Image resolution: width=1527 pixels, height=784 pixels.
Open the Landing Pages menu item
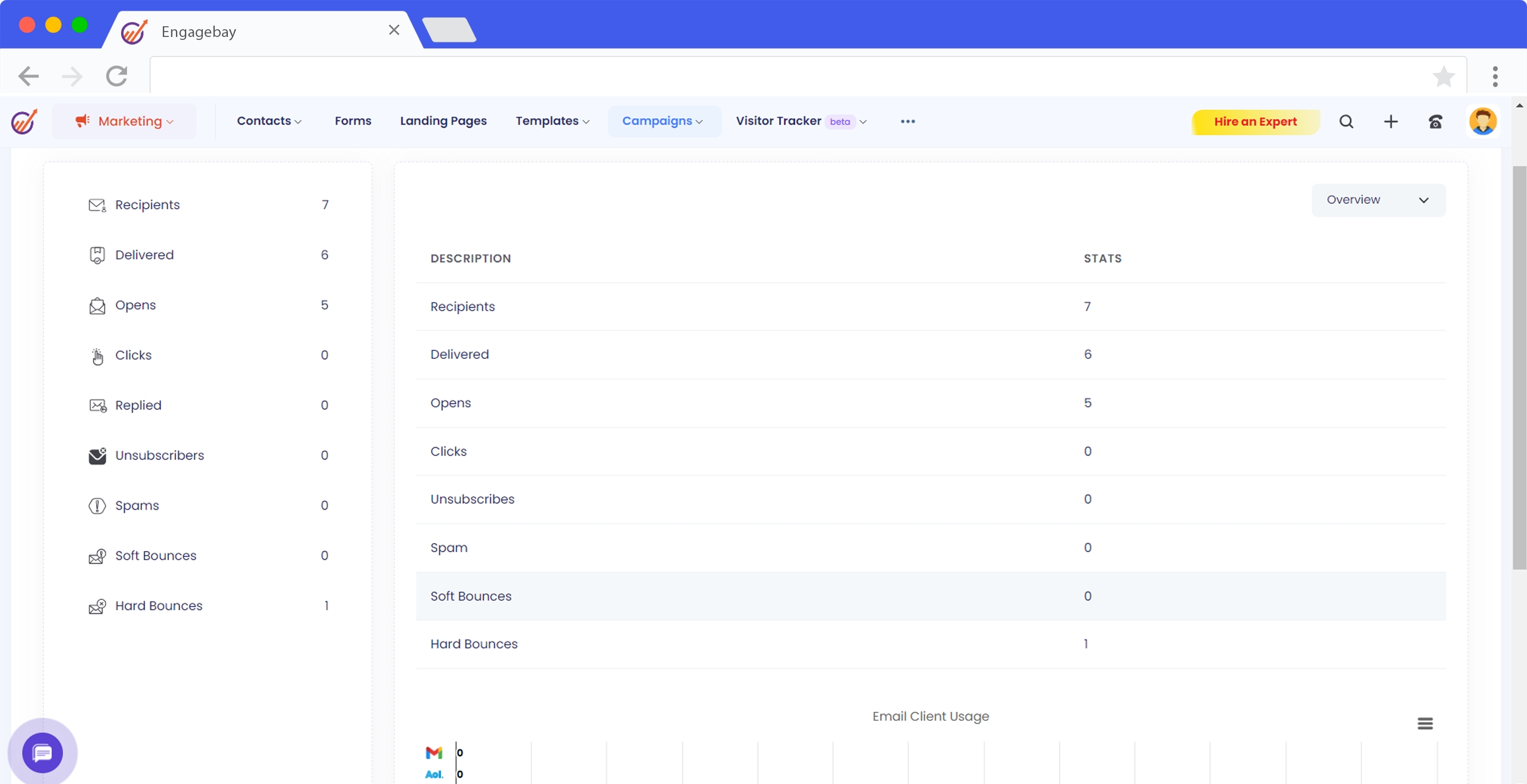coord(443,121)
